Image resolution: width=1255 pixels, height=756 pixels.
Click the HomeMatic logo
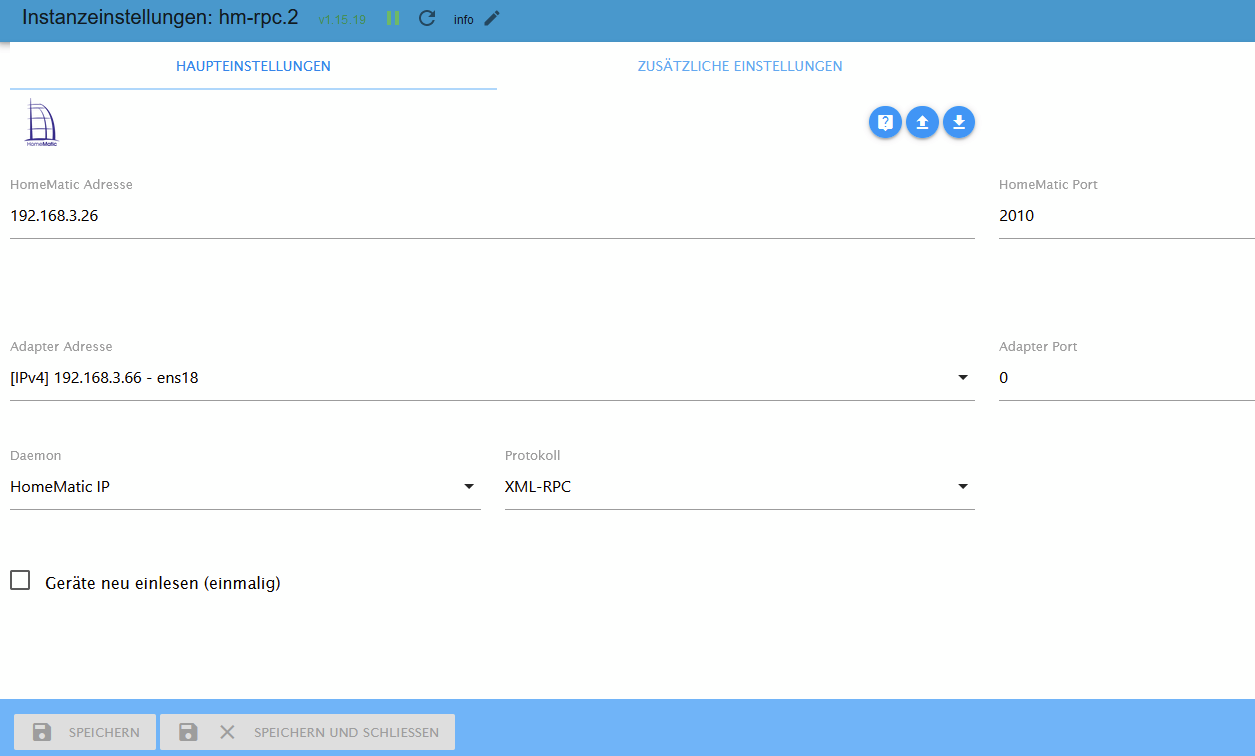41,123
